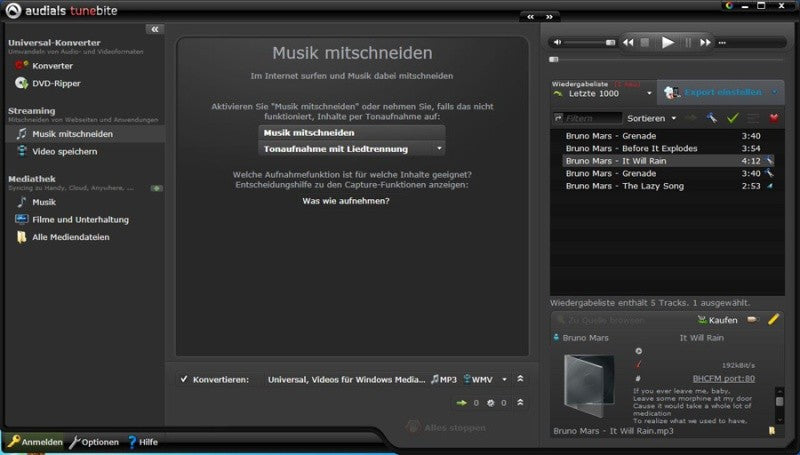This screenshot has height=455, width=800.
Task: Open the Sortieren dropdown
Action: [652, 118]
